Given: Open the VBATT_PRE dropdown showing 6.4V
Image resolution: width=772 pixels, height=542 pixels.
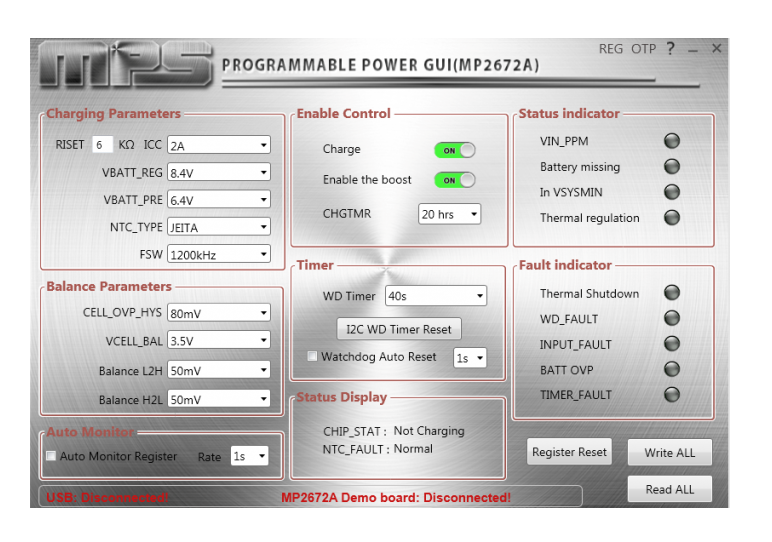Looking at the screenshot, I should click(x=219, y=199).
